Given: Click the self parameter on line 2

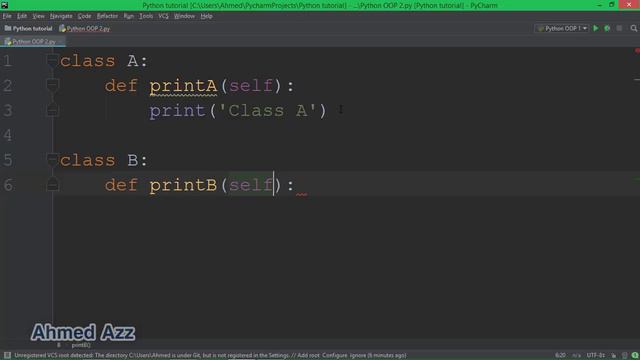Looking at the screenshot, I should (251, 86).
